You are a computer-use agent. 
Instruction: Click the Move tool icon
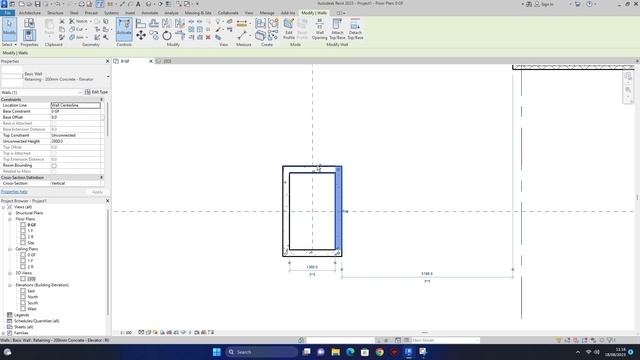click(x=141, y=36)
